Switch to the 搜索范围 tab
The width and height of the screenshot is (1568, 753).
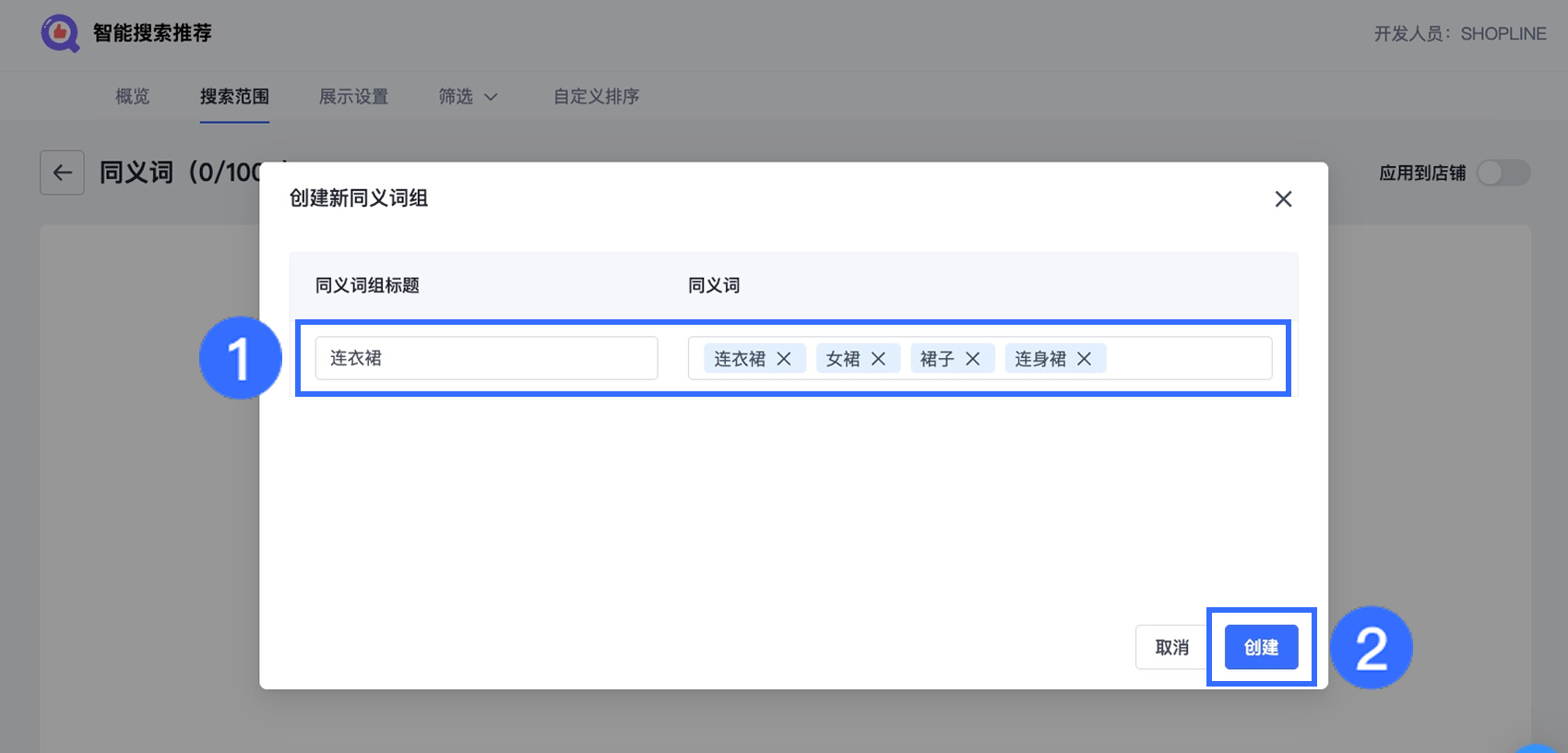(234, 97)
